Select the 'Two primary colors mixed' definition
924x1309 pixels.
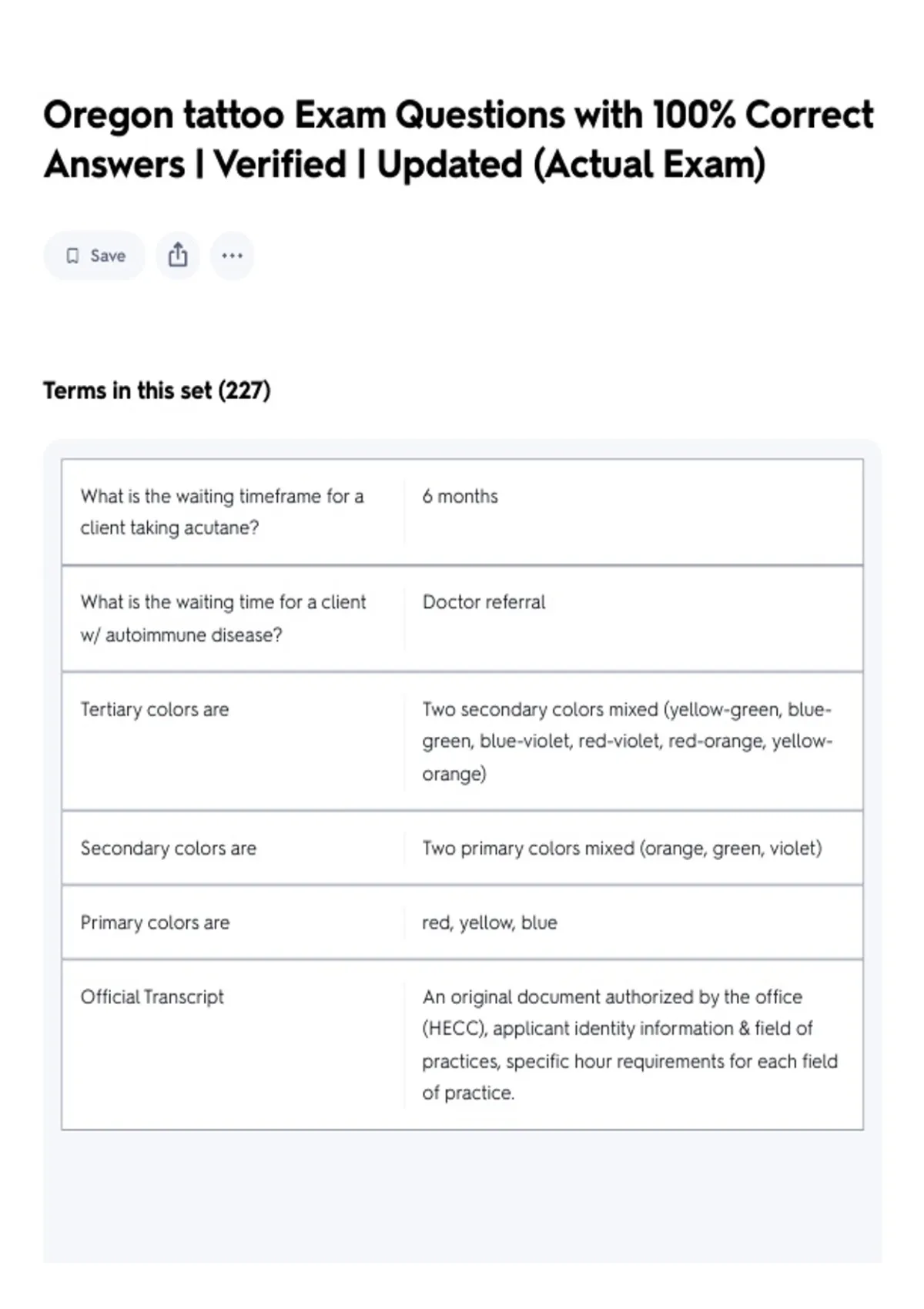click(x=622, y=849)
